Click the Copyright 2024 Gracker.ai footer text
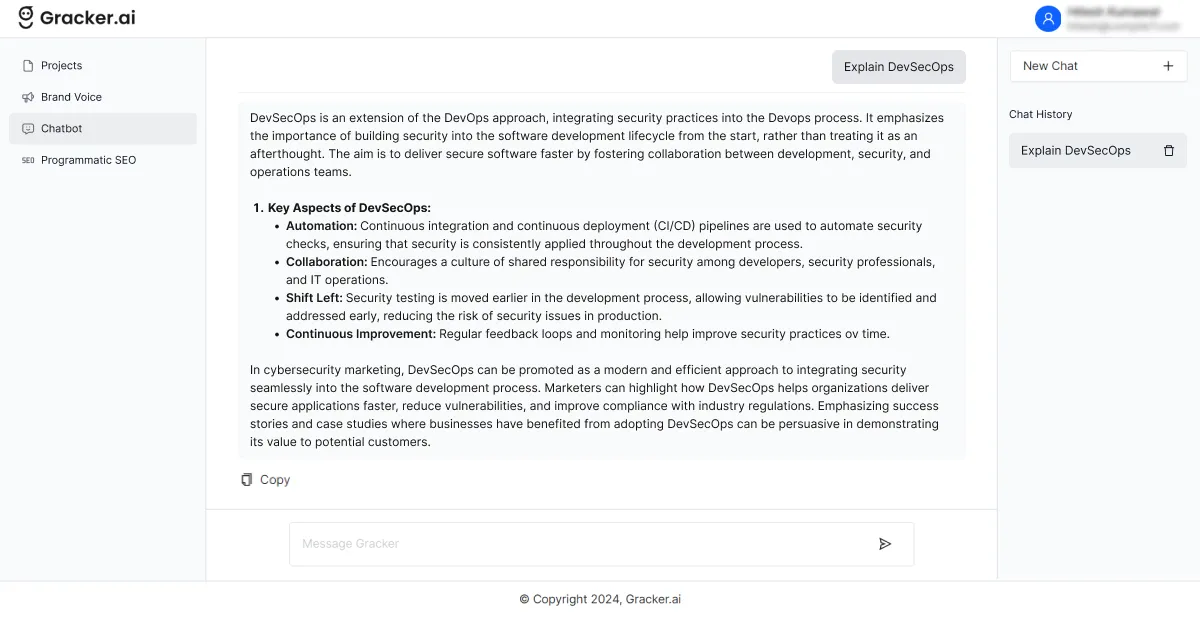 pos(600,599)
